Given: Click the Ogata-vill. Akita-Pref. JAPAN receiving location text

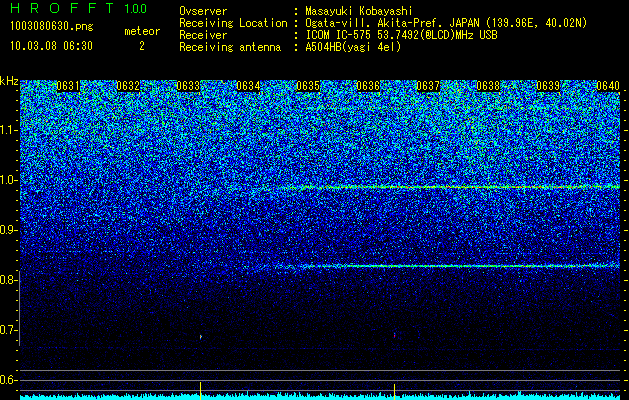Looking at the screenshot, I should pyautogui.click(x=446, y=23).
